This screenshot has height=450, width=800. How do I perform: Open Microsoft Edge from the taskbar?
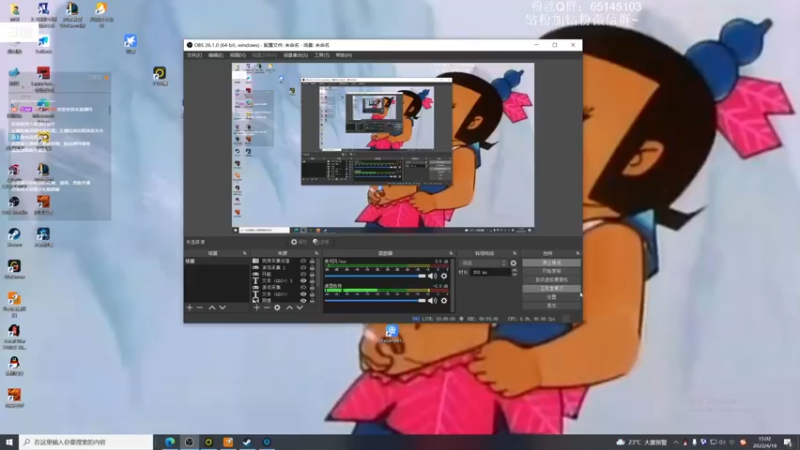point(169,442)
